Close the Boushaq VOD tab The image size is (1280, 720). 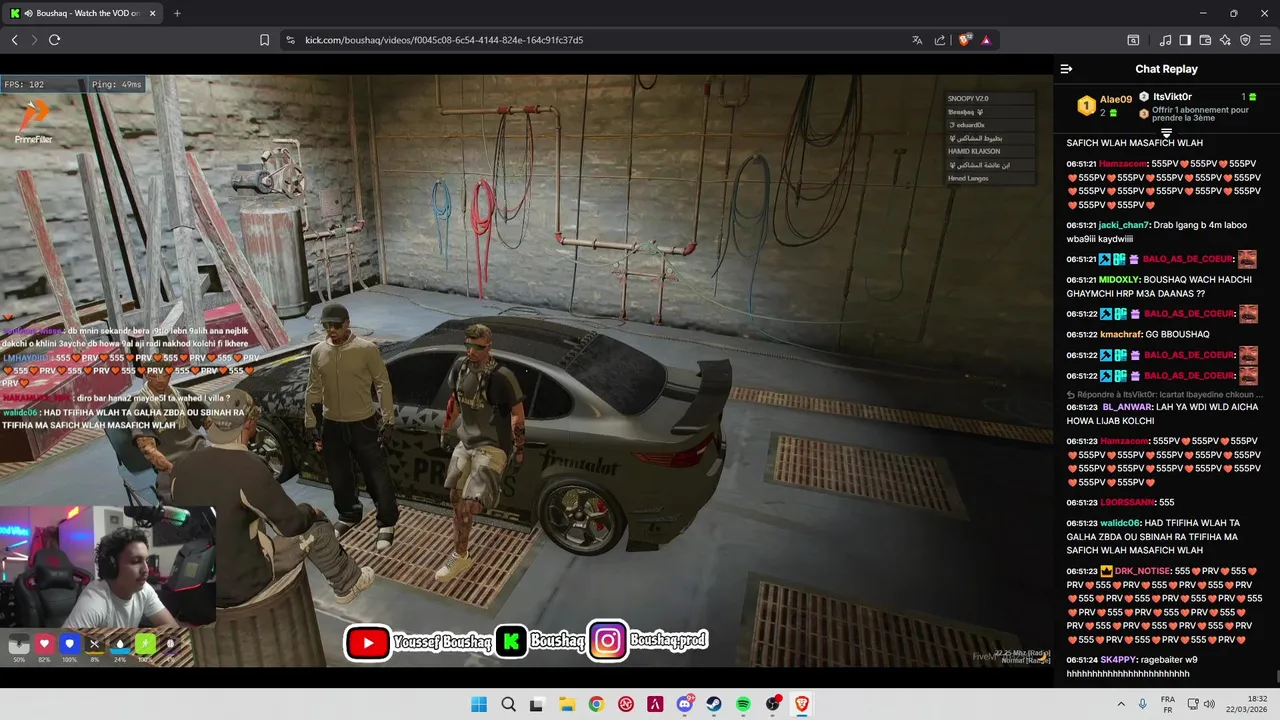click(151, 13)
